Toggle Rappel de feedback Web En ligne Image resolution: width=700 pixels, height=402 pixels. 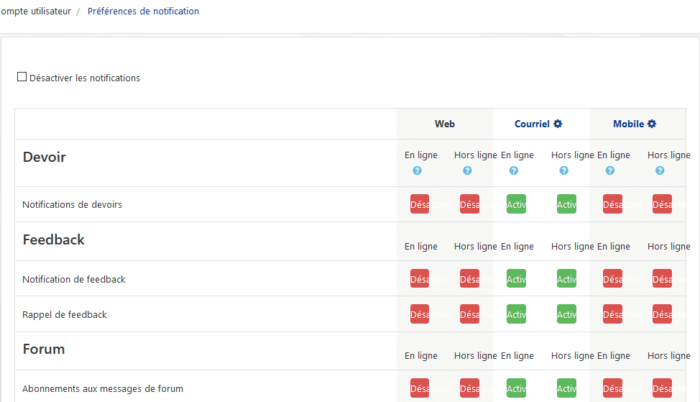click(x=420, y=314)
